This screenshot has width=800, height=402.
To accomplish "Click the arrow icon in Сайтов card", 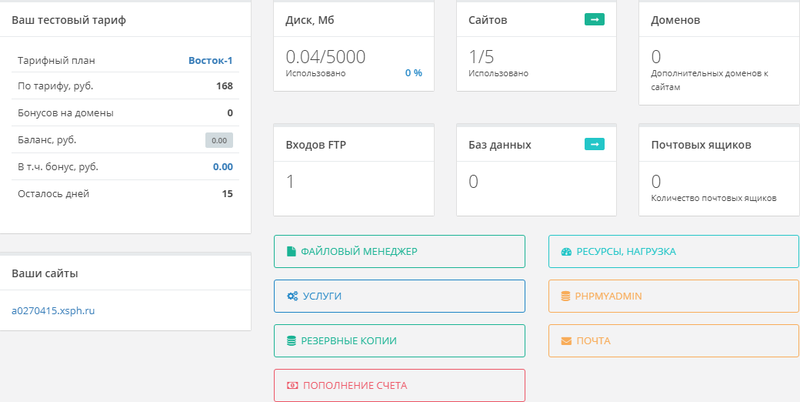I will tap(595, 19).
